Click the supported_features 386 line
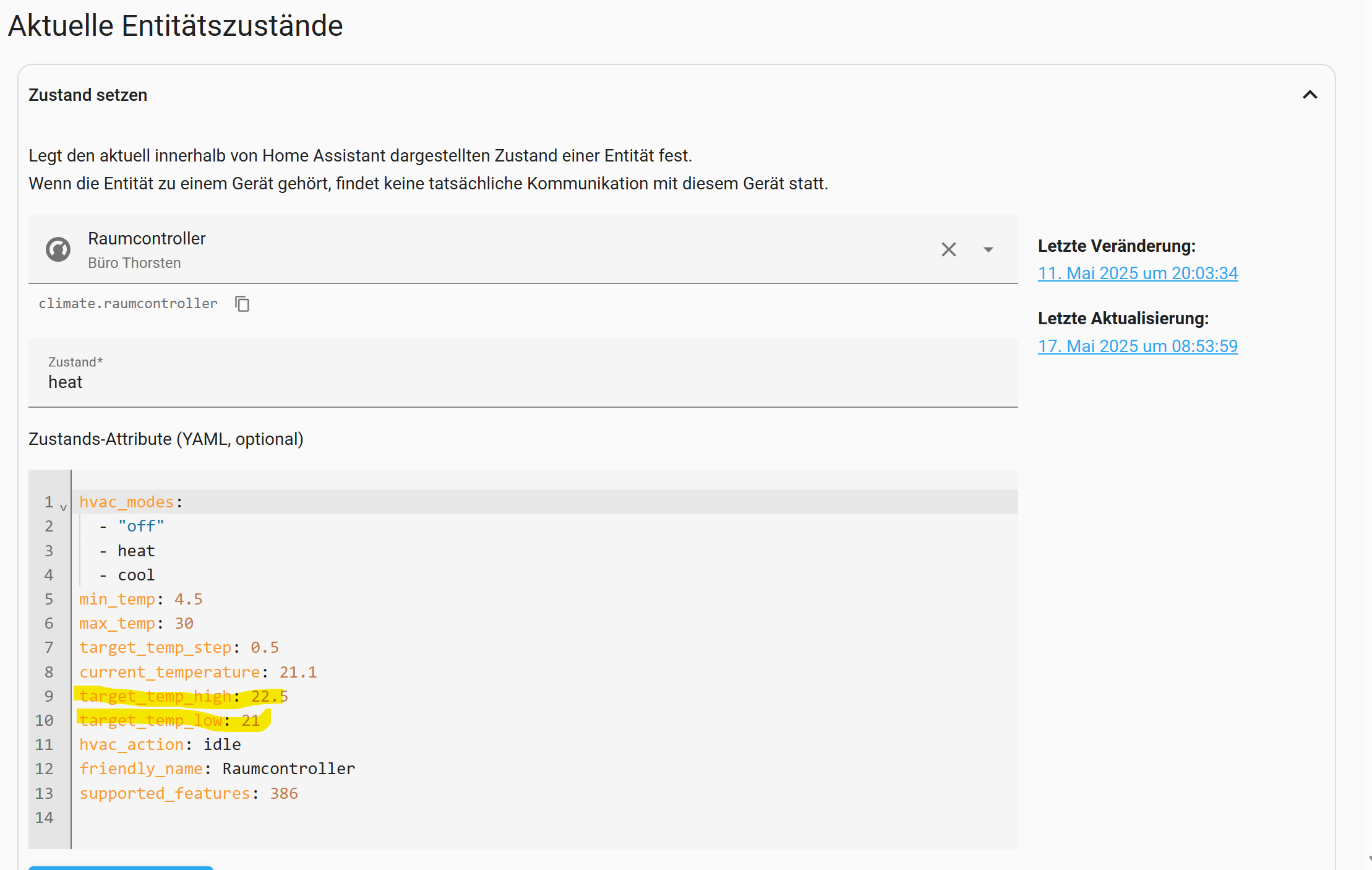Screen dimensions: 1372x870 tap(188, 793)
